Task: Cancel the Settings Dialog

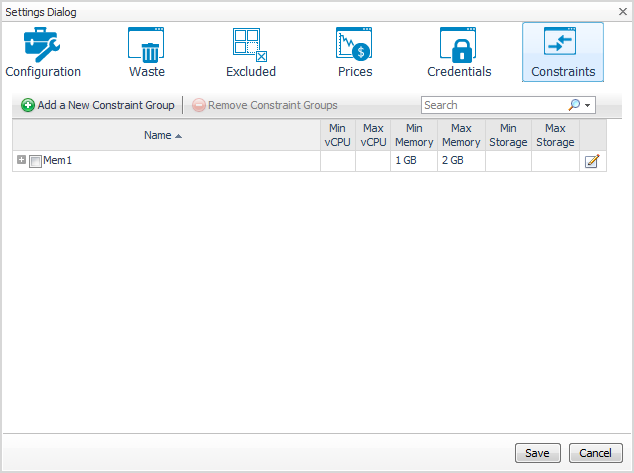Action: tap(596, 453)
